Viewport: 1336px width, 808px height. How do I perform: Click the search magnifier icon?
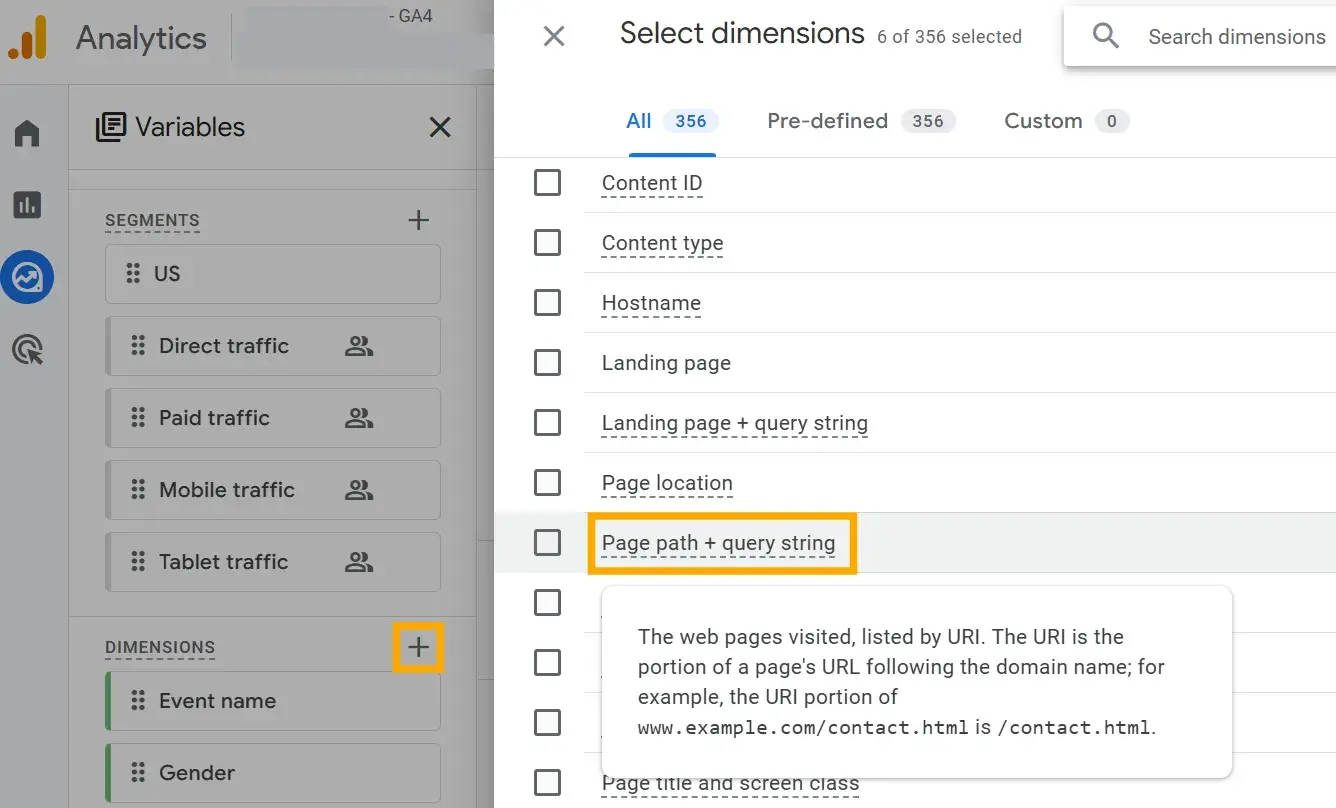coord(1105,35)
